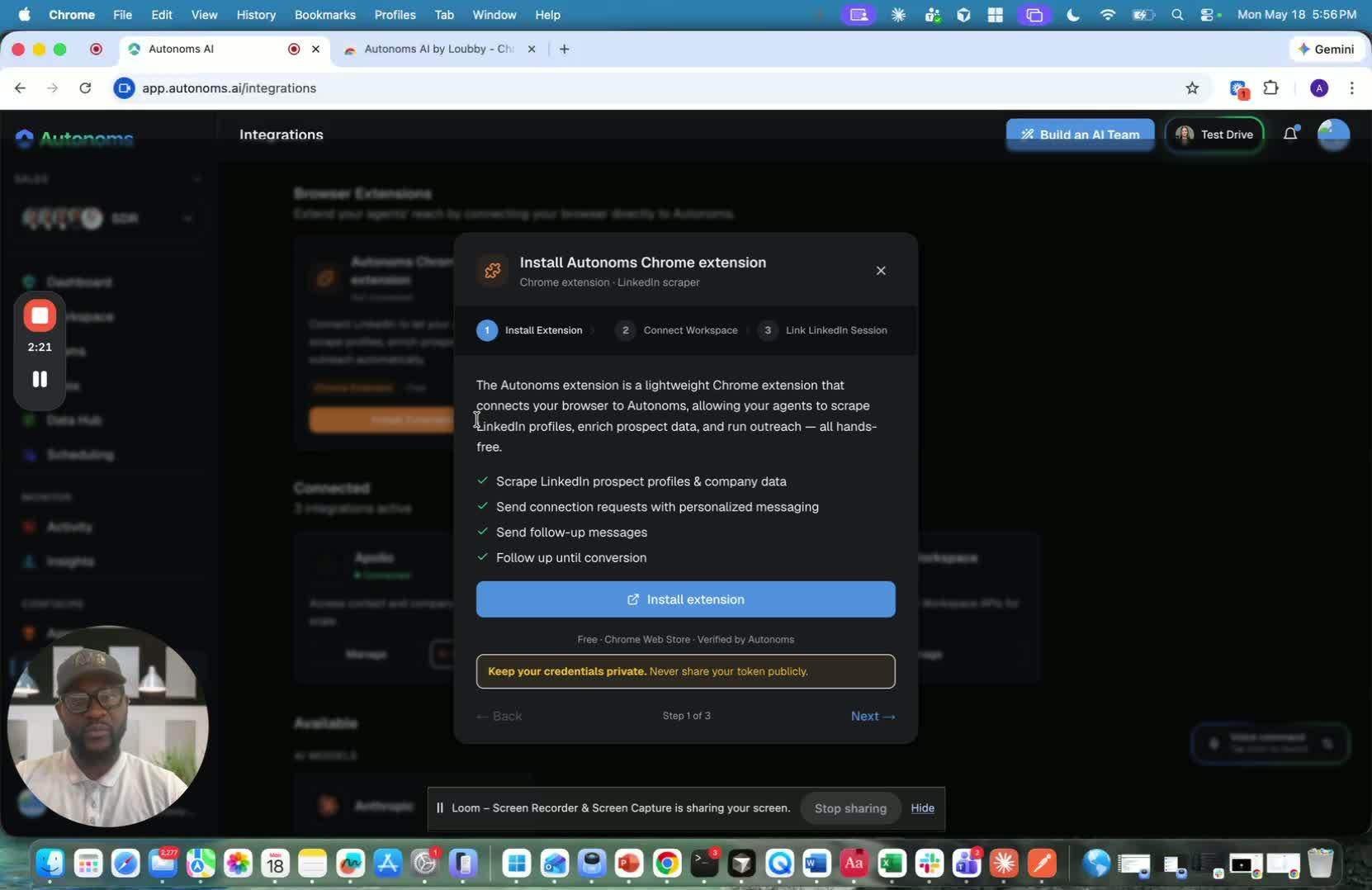Viewport: 1372px width, 890px height.
Task: Open Spotlight search in the menu bar
Action: (1178, 14)
